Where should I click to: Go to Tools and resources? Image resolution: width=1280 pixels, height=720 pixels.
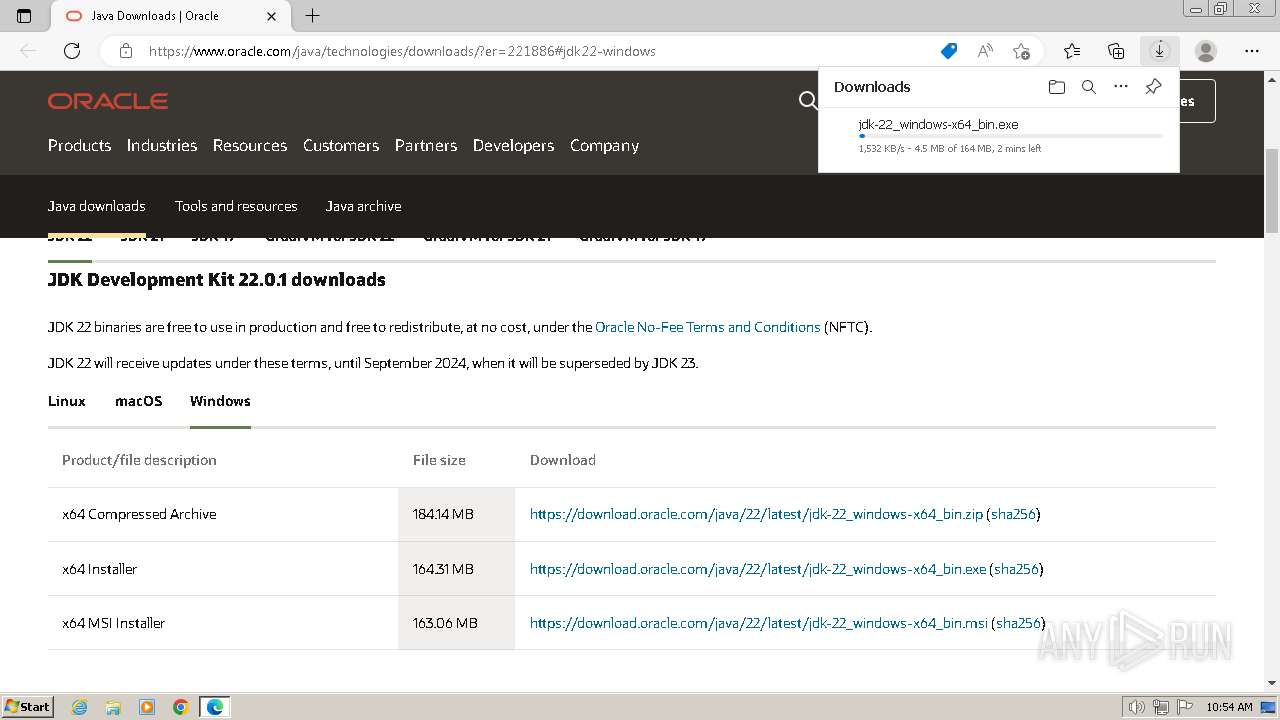click(x=236, y=206)
